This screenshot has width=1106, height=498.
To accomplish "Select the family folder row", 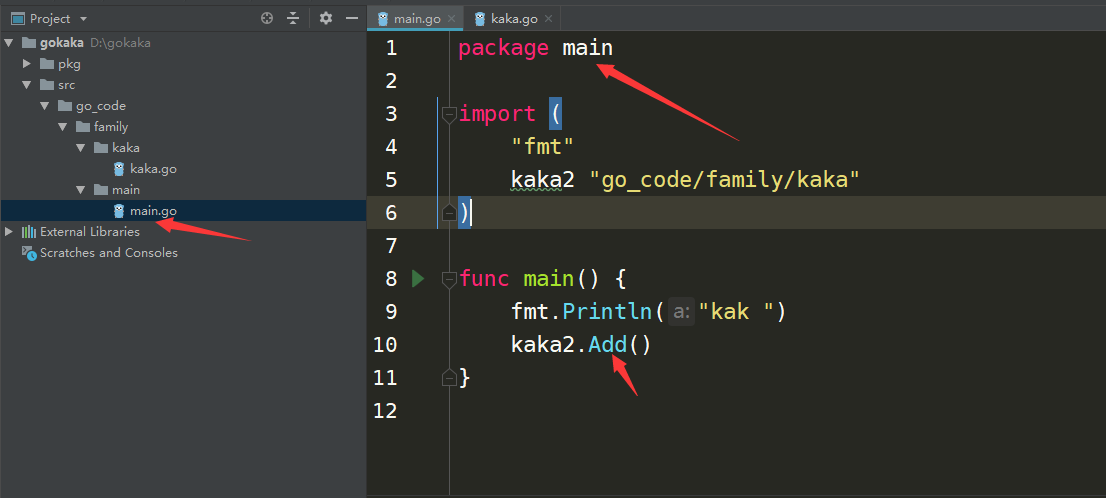I will tap(183, 127).
